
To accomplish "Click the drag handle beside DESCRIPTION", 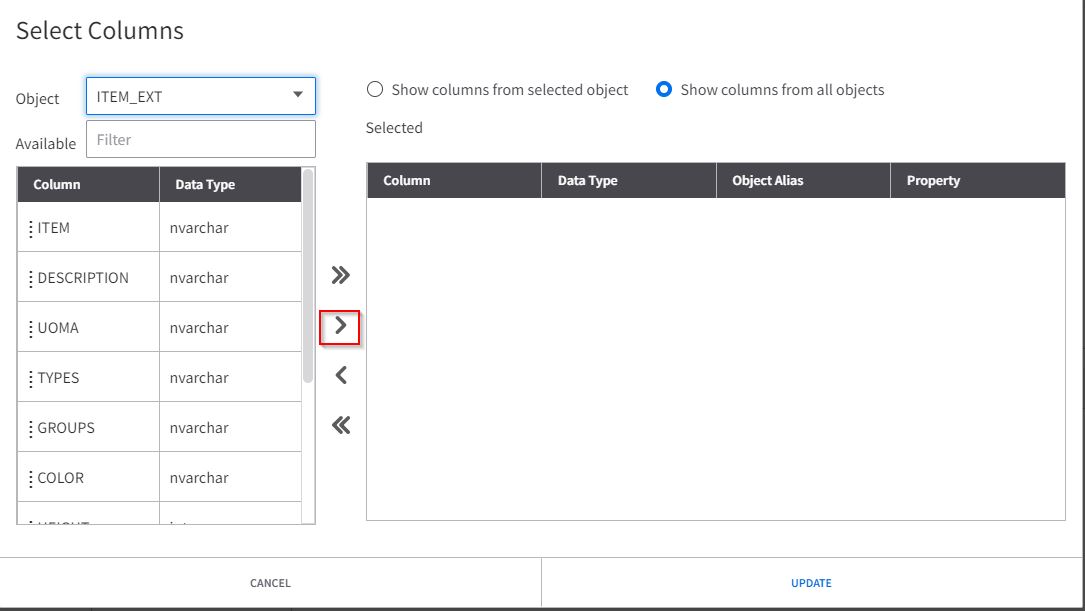I will click(31, 278).
